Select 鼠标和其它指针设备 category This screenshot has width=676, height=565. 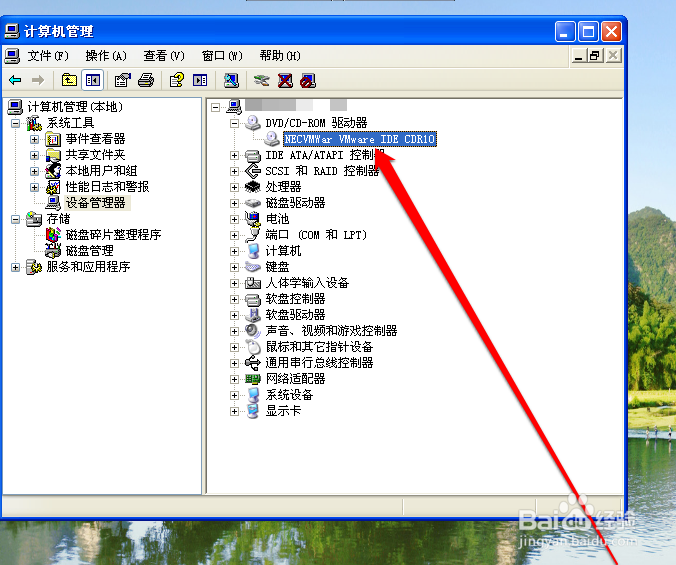319,347
